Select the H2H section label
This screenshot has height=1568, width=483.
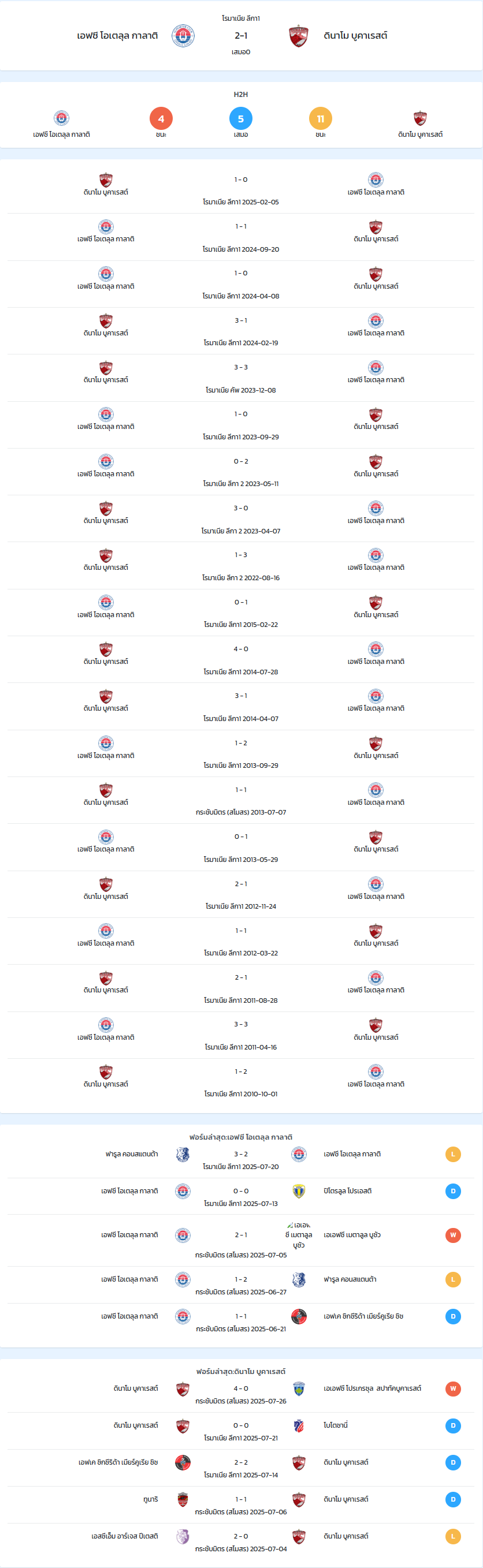(240, 94)
